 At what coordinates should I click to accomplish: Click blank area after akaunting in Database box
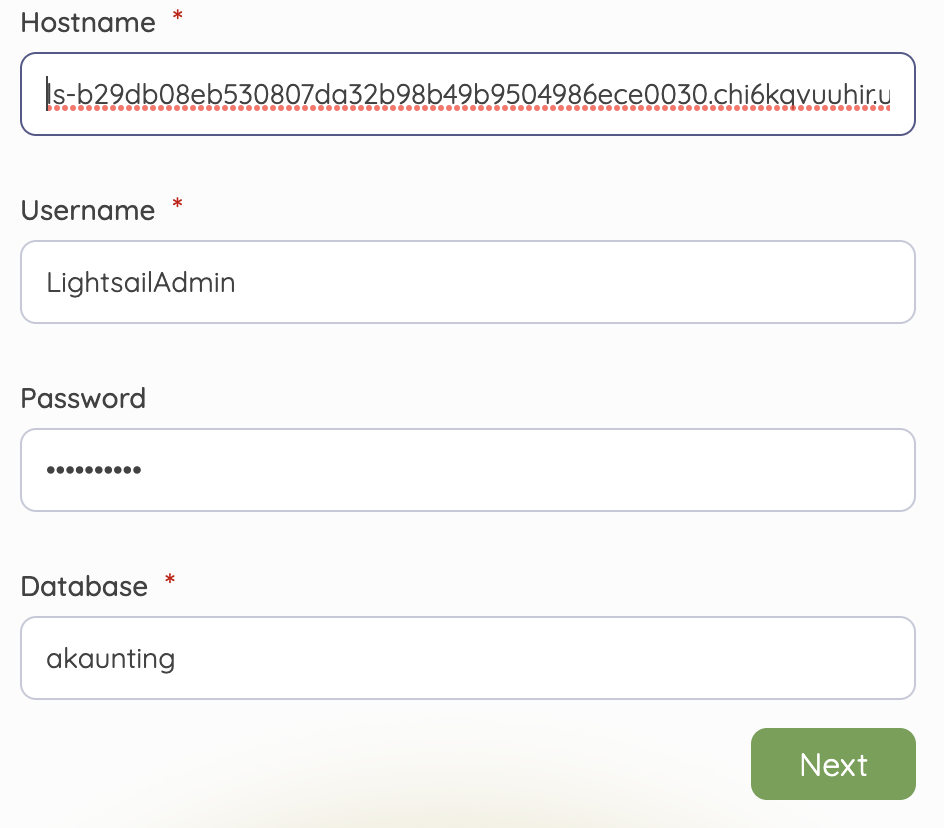[542, 658]
